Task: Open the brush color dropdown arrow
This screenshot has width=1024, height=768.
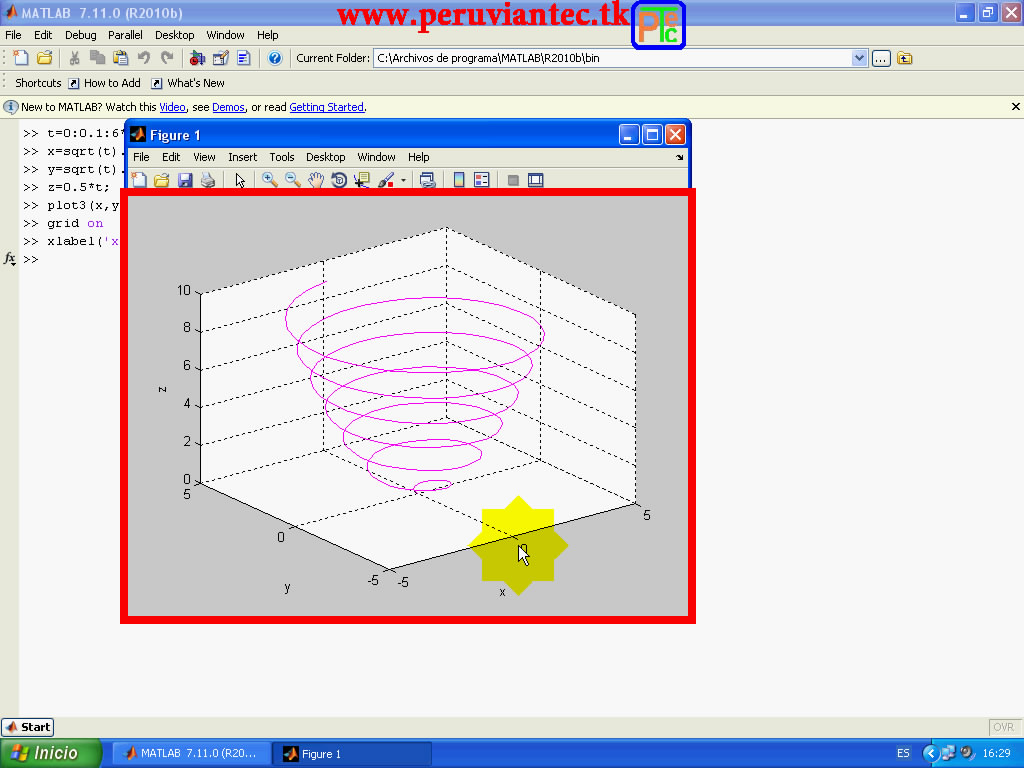Action: click(403, 180)
